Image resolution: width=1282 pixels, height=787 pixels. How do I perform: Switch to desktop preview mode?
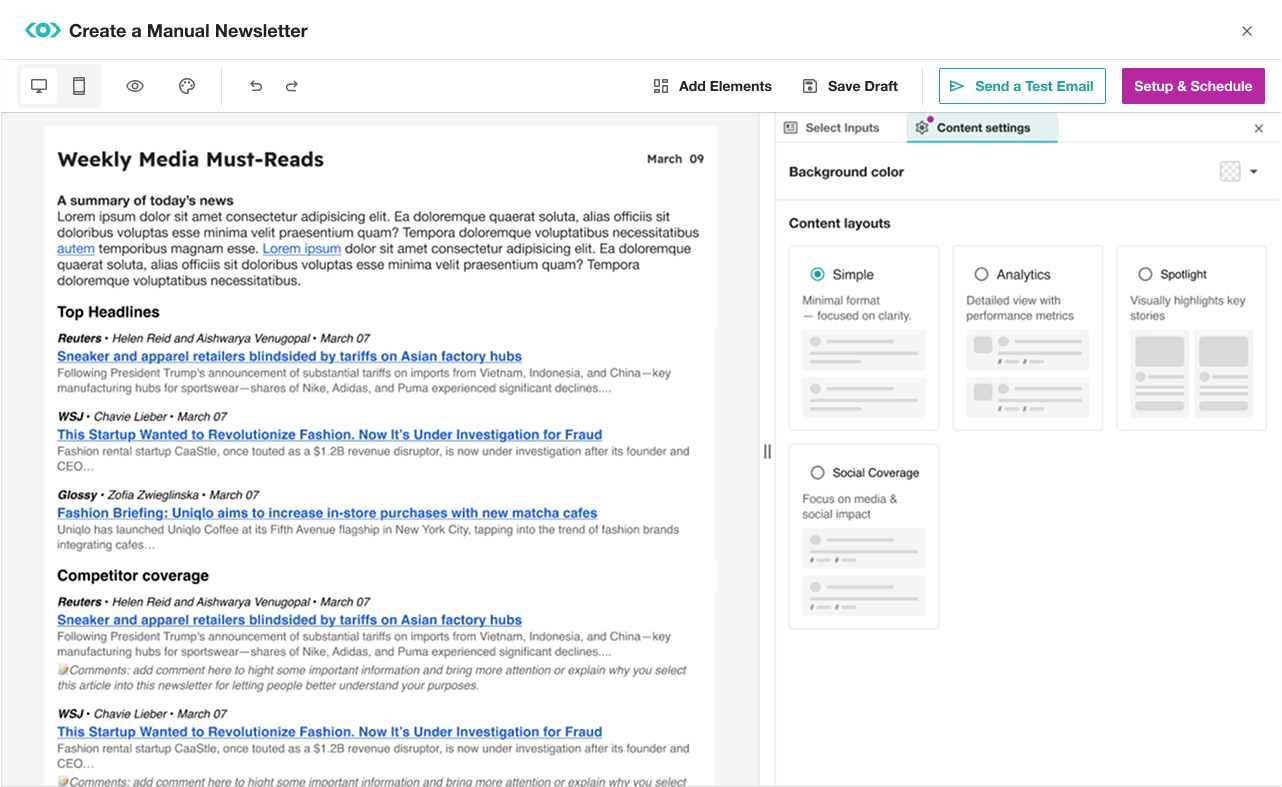coord(39,86)
